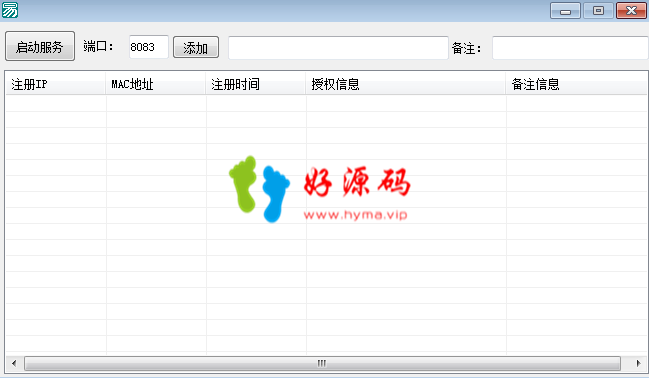Click the wide text field beside 添加
This screenshot has height=378, width=649.
(x=338, y=48)
